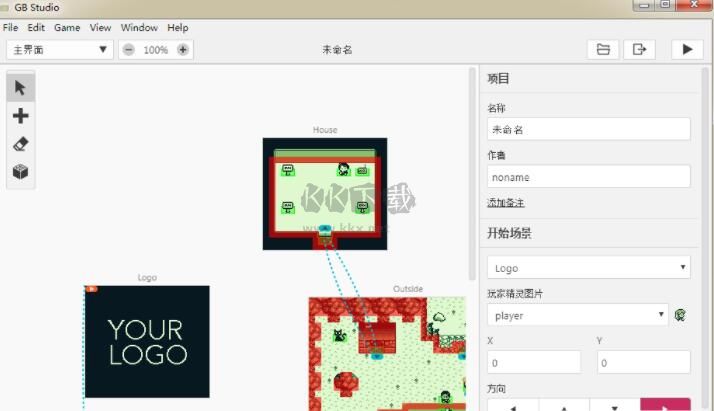The width and height of the screenshot is (714, 411).
Task: Click the canvas vertical scrollbar
Action: point(472,173)
